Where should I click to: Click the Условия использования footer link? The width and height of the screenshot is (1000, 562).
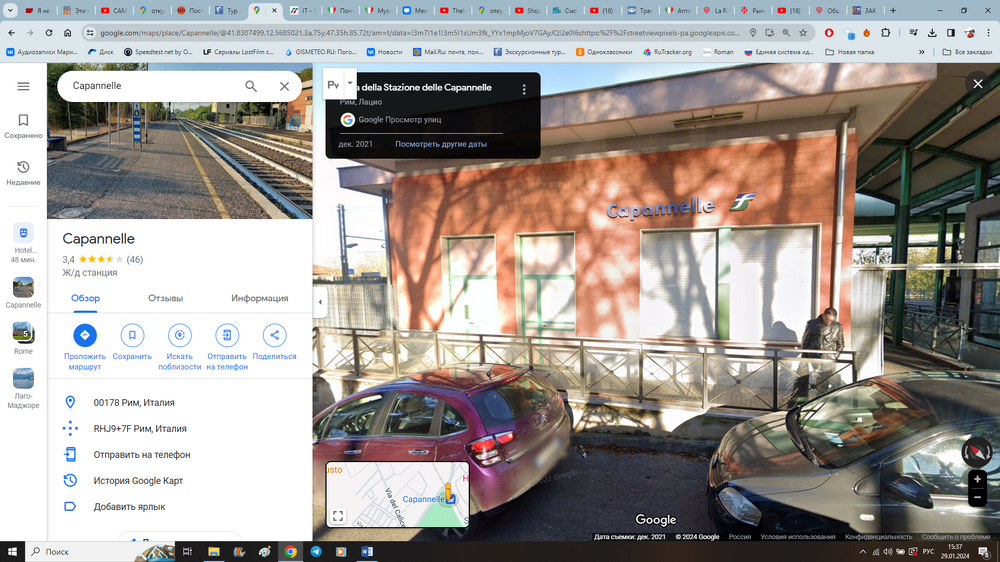click(797, 536)
